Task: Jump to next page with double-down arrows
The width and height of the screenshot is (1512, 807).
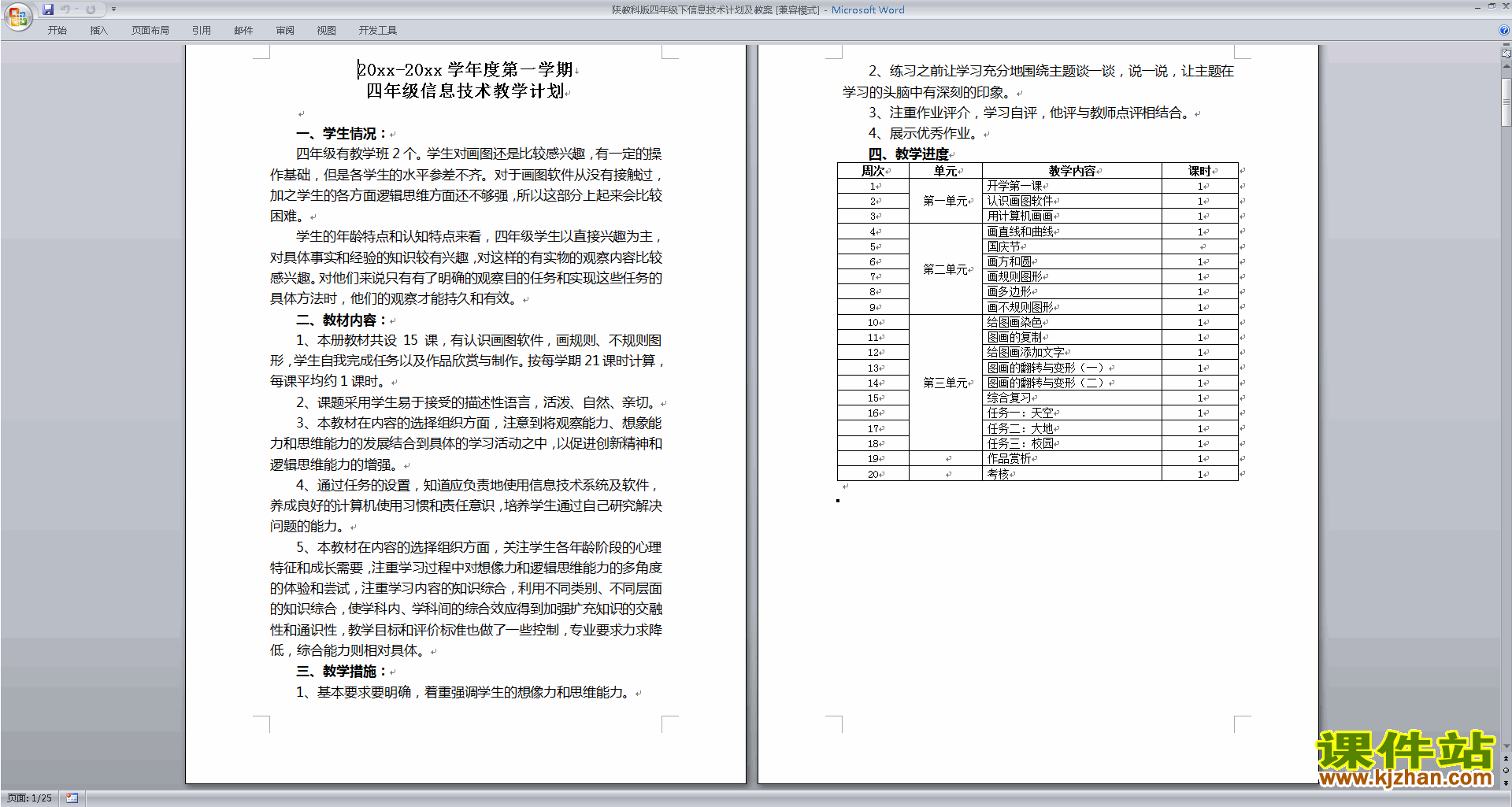Action: (1506, 783)
